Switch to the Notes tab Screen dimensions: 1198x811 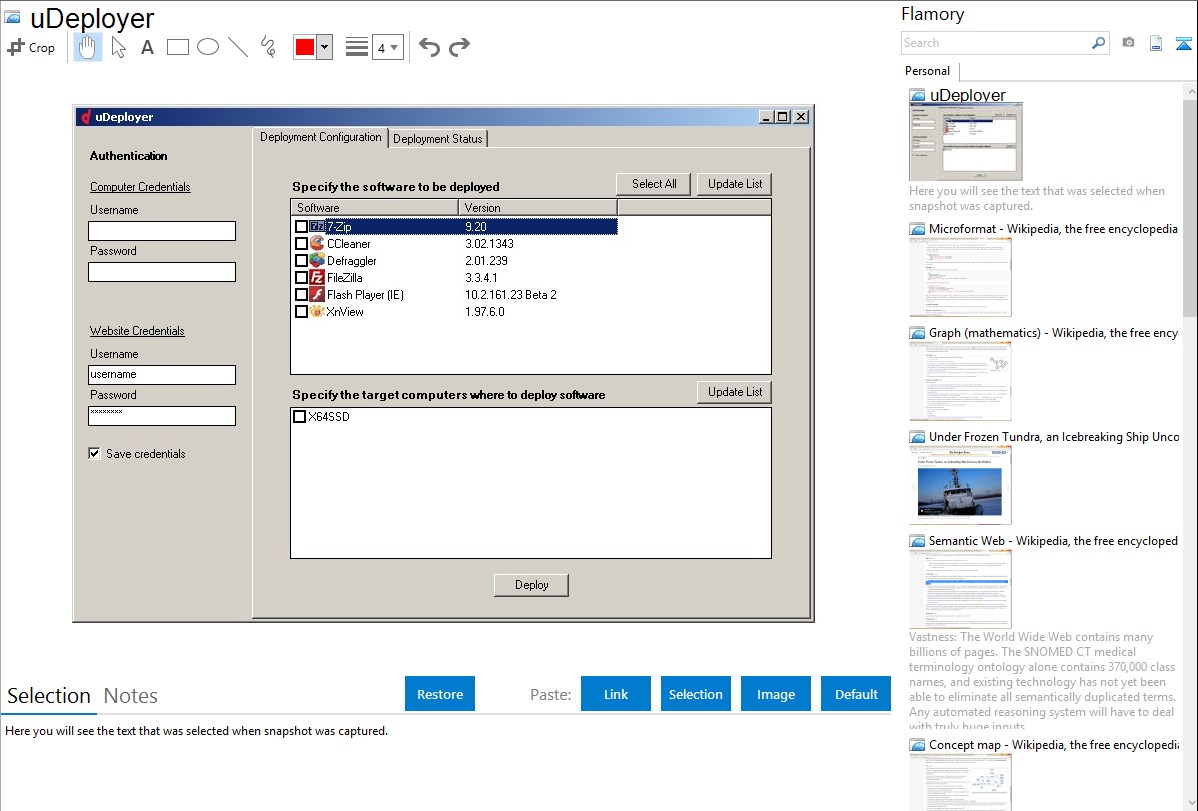(131, 696)
